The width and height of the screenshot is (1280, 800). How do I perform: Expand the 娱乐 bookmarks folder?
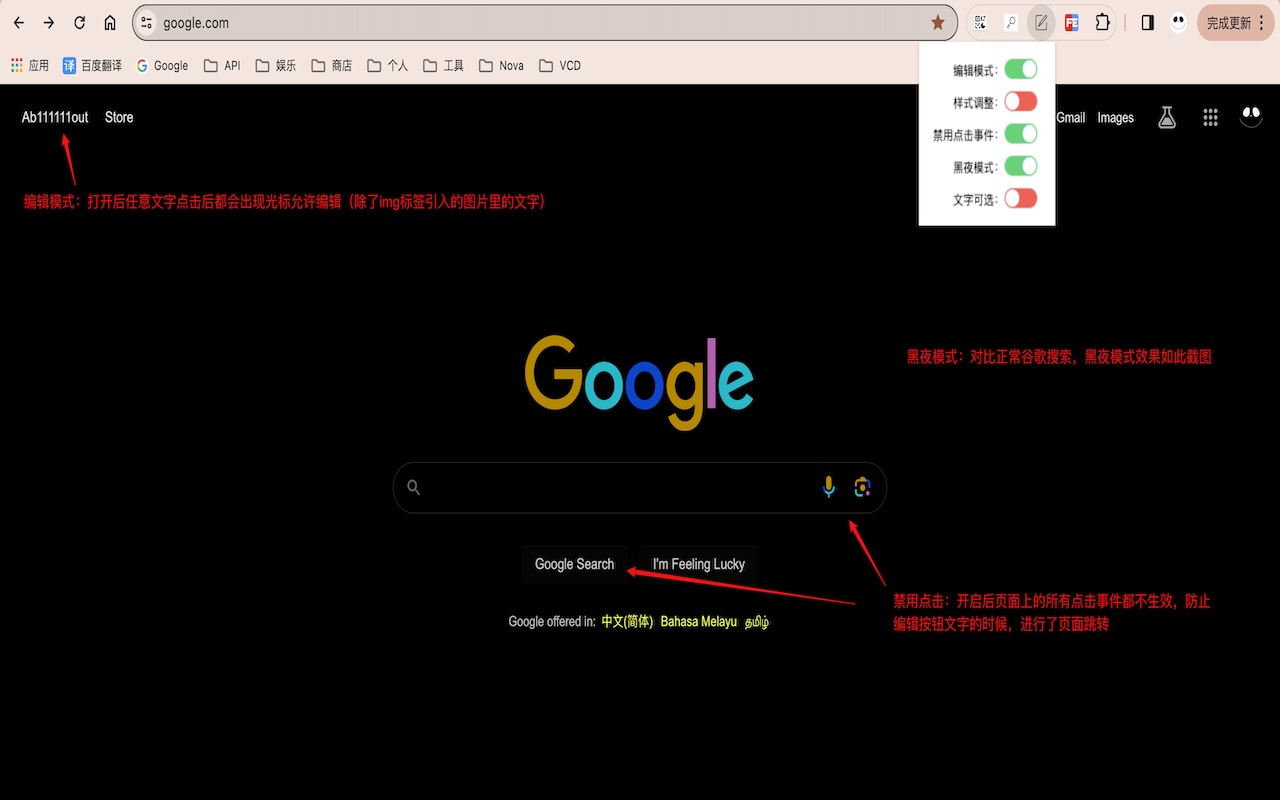(276, 65)
